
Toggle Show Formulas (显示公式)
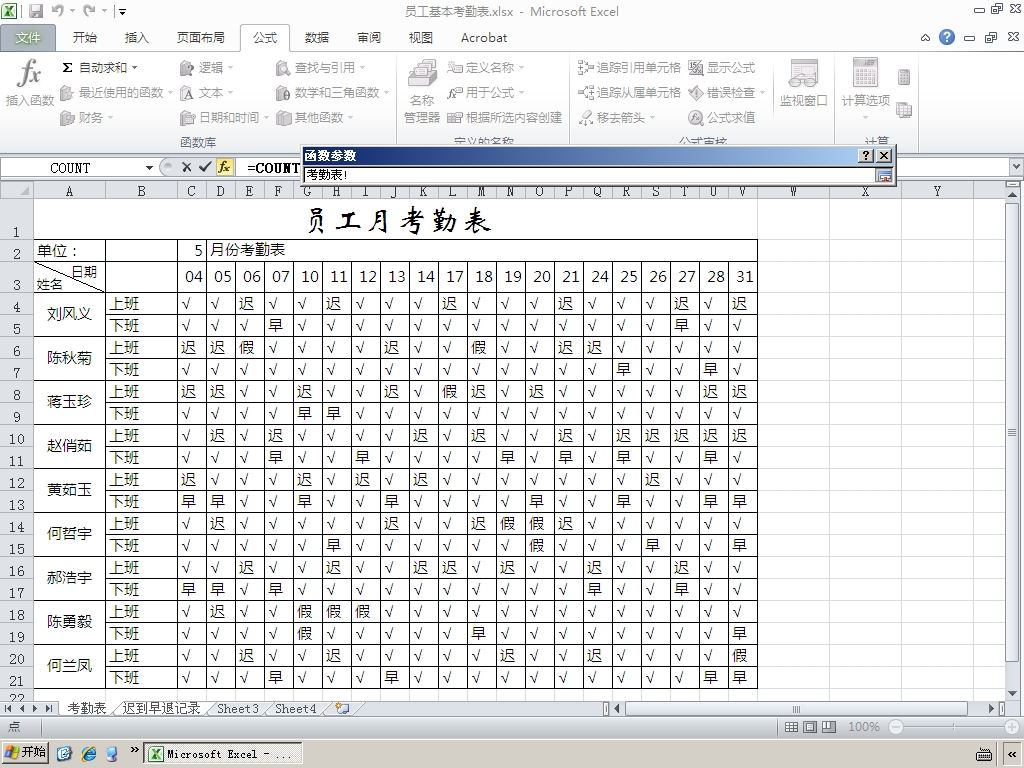pyautogui.click(x=722, y=67)
